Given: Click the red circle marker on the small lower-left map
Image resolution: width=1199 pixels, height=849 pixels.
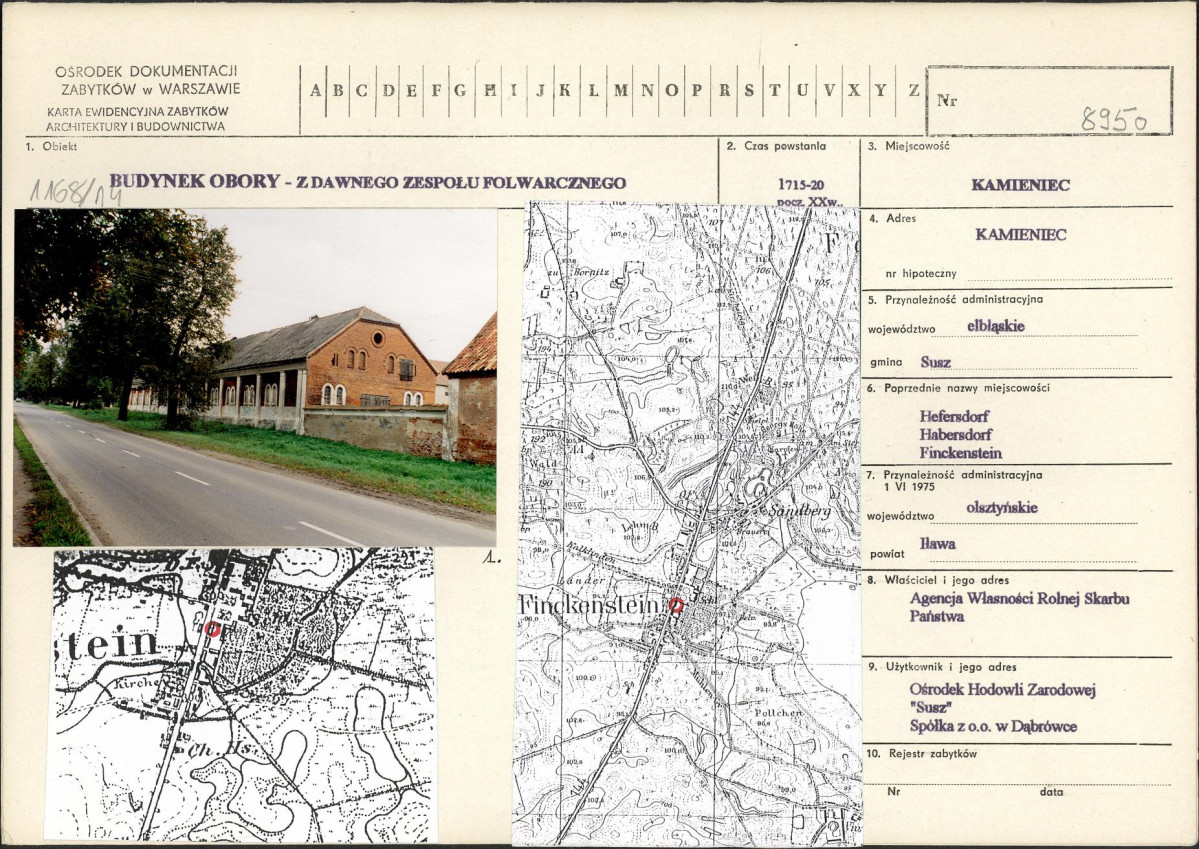Looking at the screenshot, I should [213, 629].
